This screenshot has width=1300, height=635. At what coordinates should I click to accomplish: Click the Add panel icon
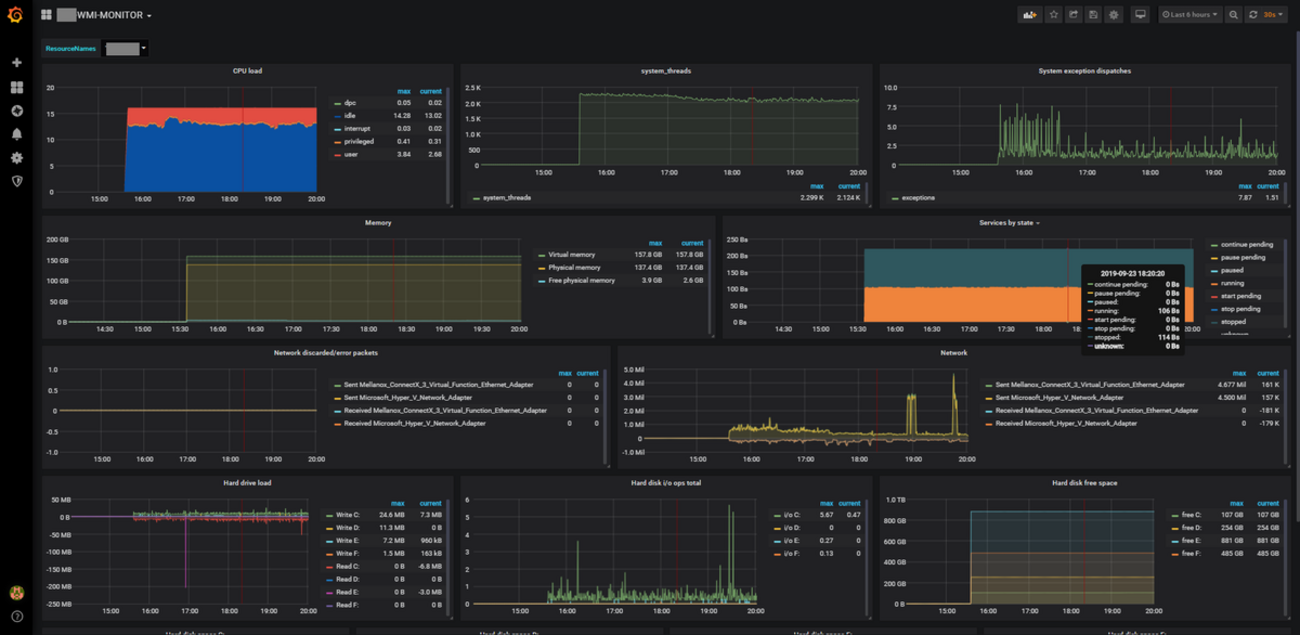coord(1029,15)
